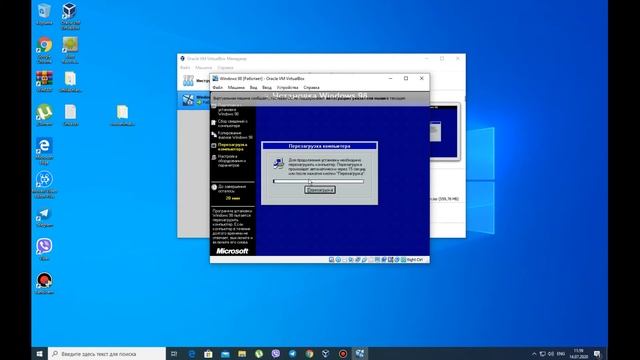Switch the ENG input language indicator
The image size is (640, 360).
tap(561, 354)
